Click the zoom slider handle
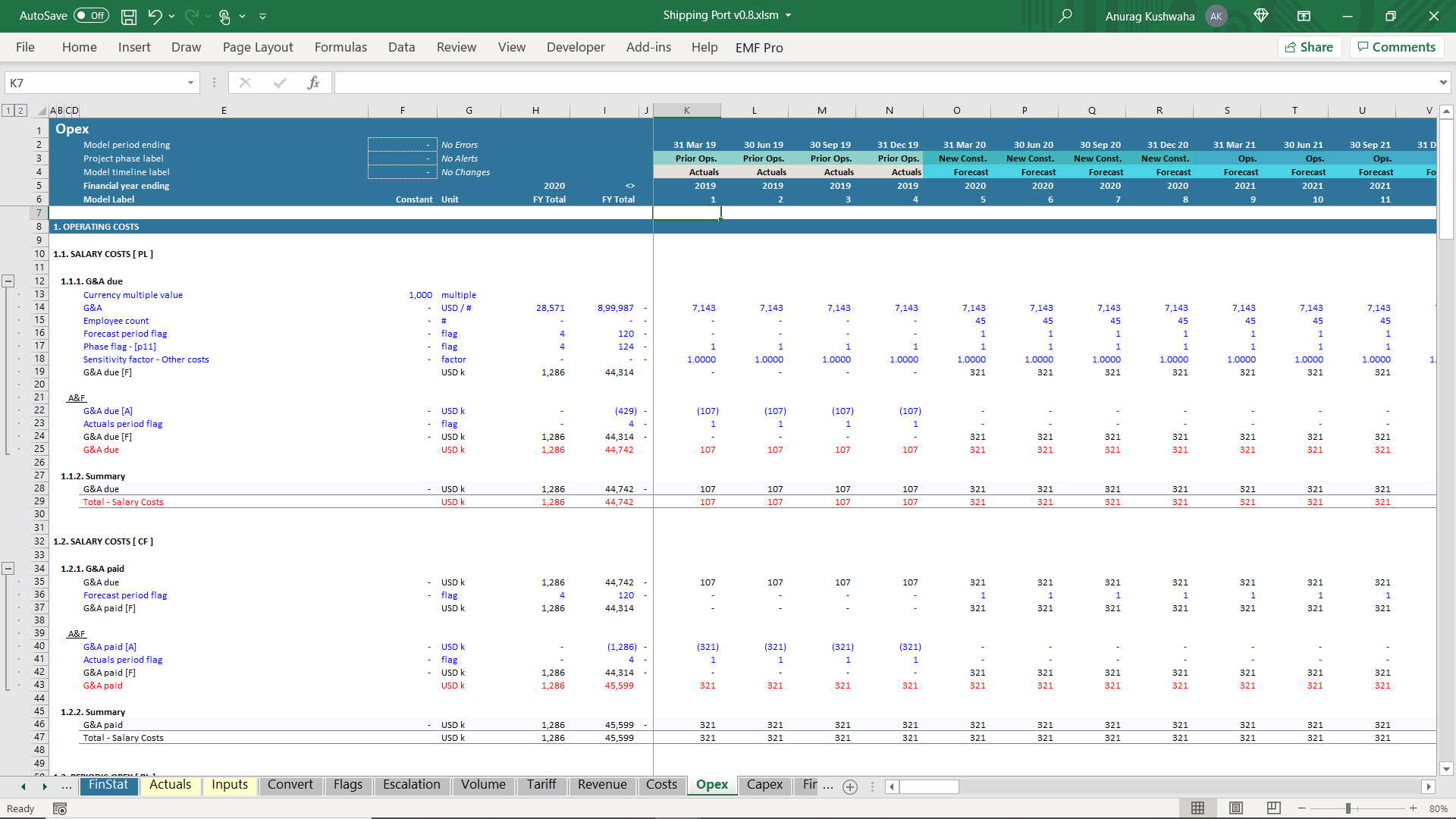1456x819 pixels. 1348,808
